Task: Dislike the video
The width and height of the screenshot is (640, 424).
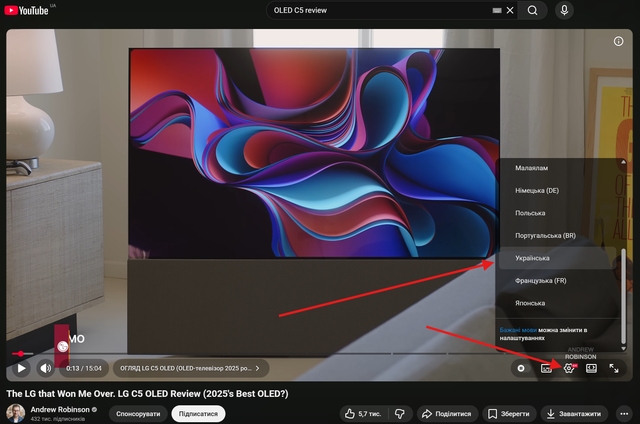Action: click(x=400, y=414)
